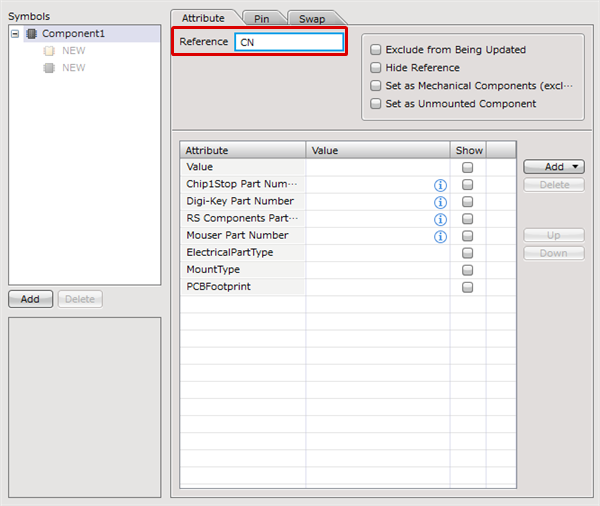Image resolution: width=600 pixels, height=506 pixels.
Task: Toggle the Hide Reference checkbox
Action: point(376,68)
